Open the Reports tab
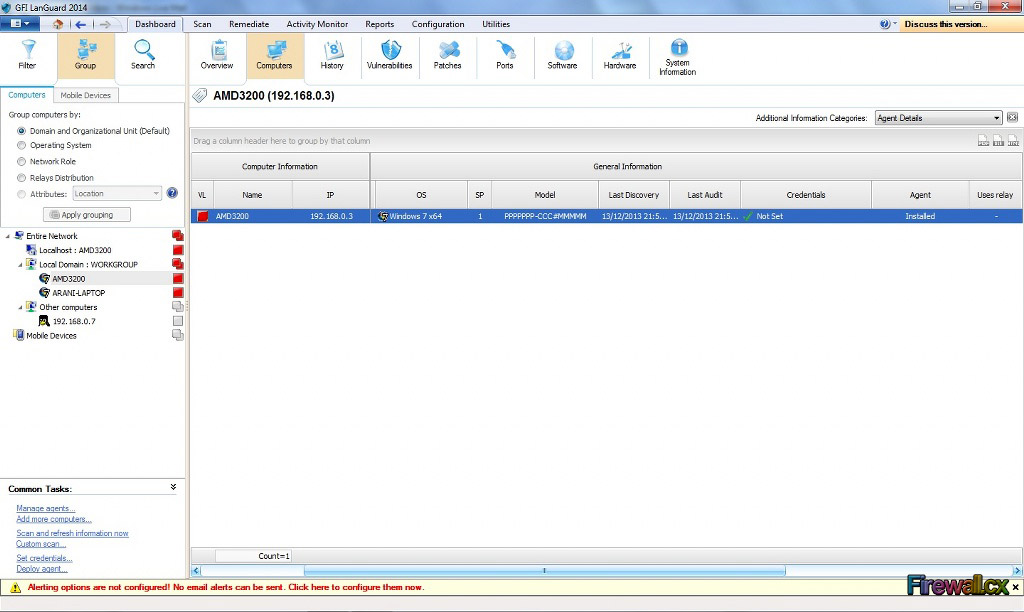The height and width of the screenshot is (612, 1024). [379, 24]
